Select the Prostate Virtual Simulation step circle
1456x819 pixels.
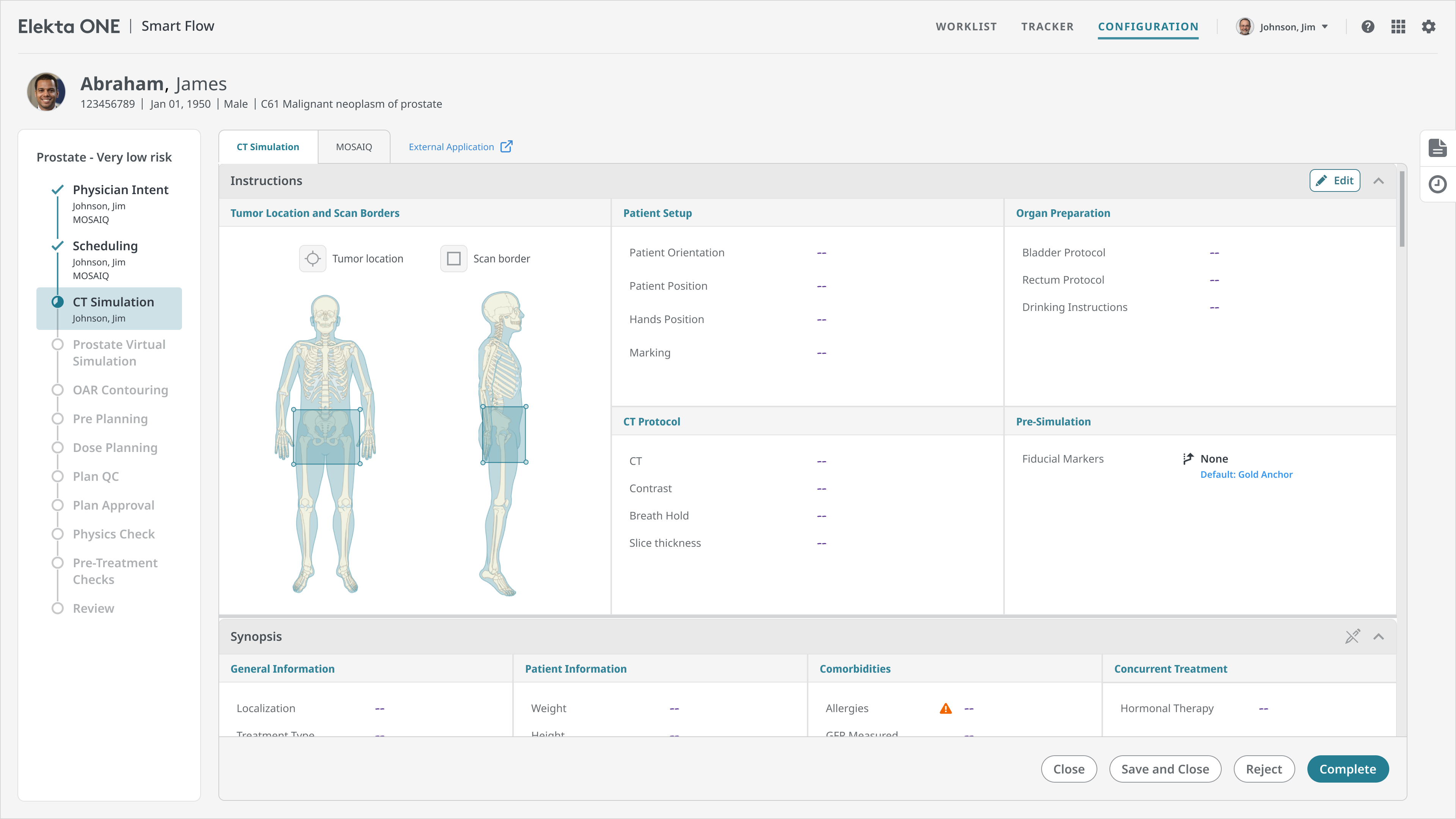[x=57, y=344]
